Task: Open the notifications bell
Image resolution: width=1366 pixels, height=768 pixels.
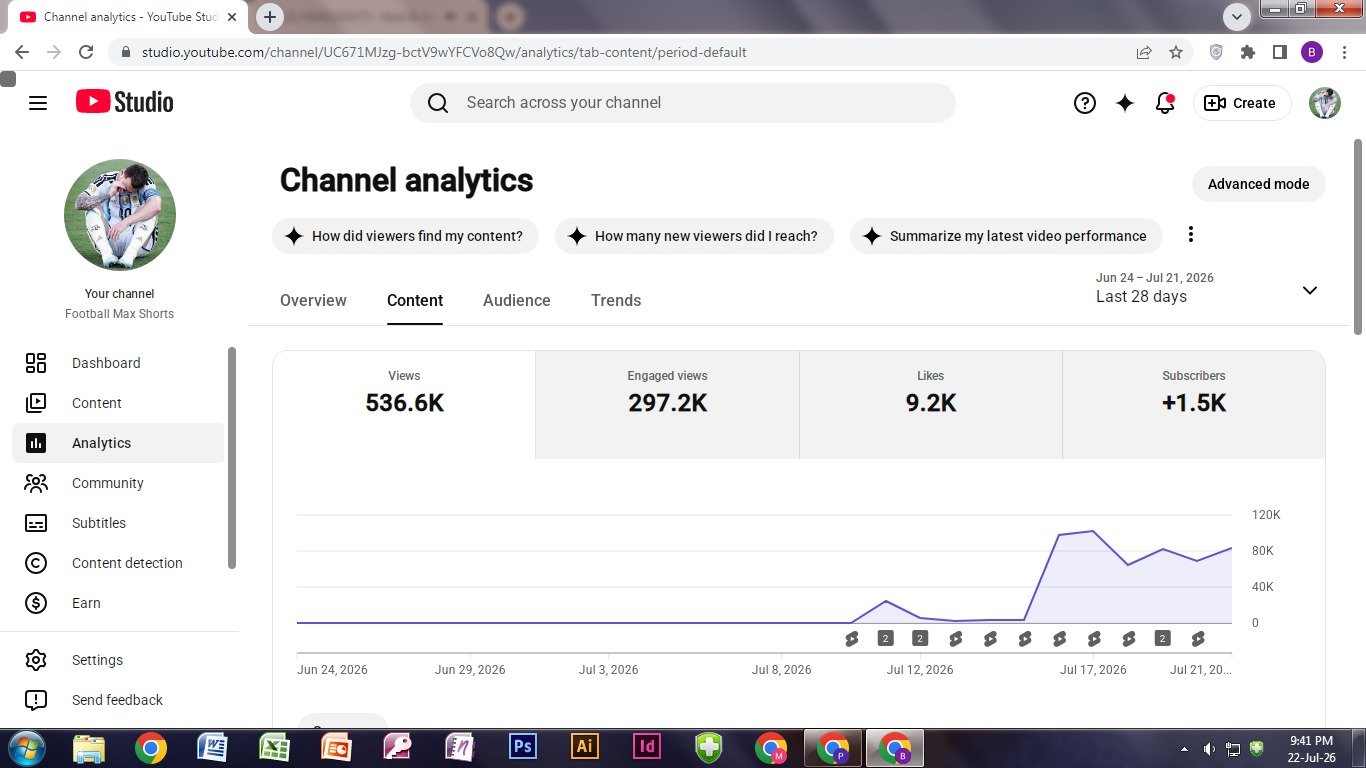Action: (x=1165, y=103)
